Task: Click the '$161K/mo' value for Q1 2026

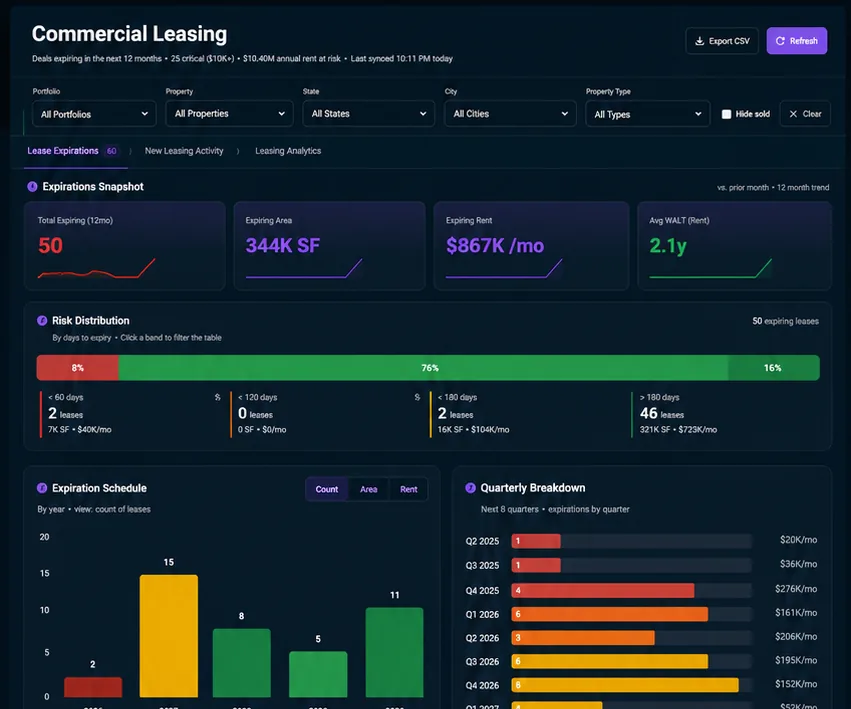Action: (x=796, y=612)
